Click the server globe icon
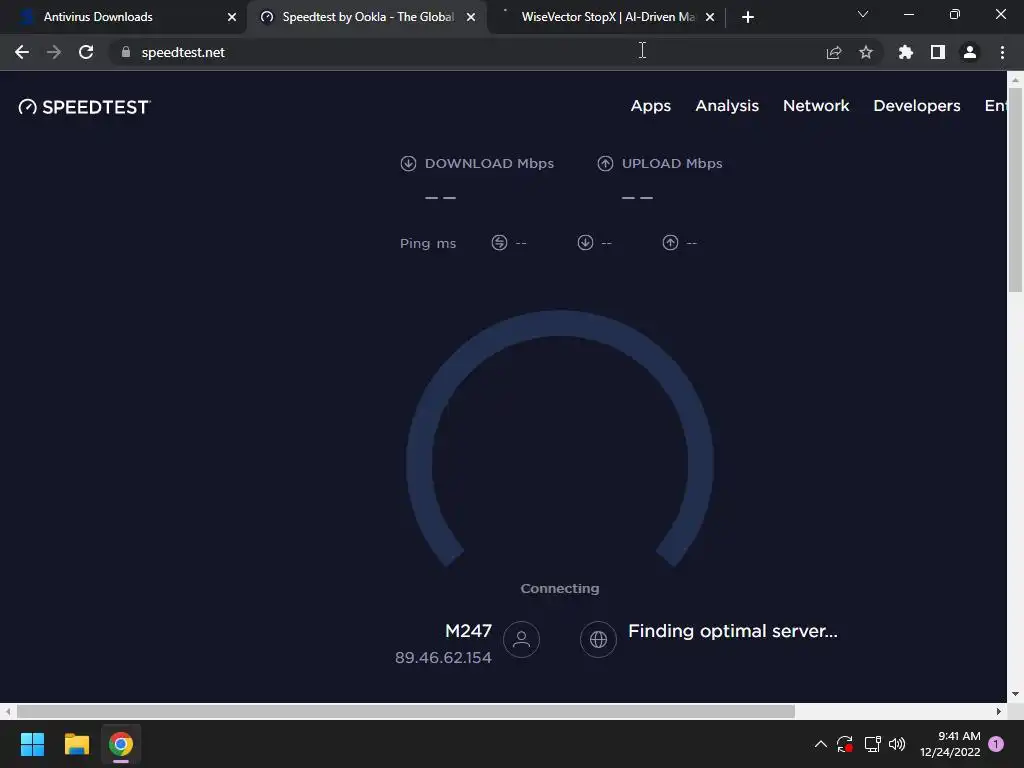 coord(598,639)
